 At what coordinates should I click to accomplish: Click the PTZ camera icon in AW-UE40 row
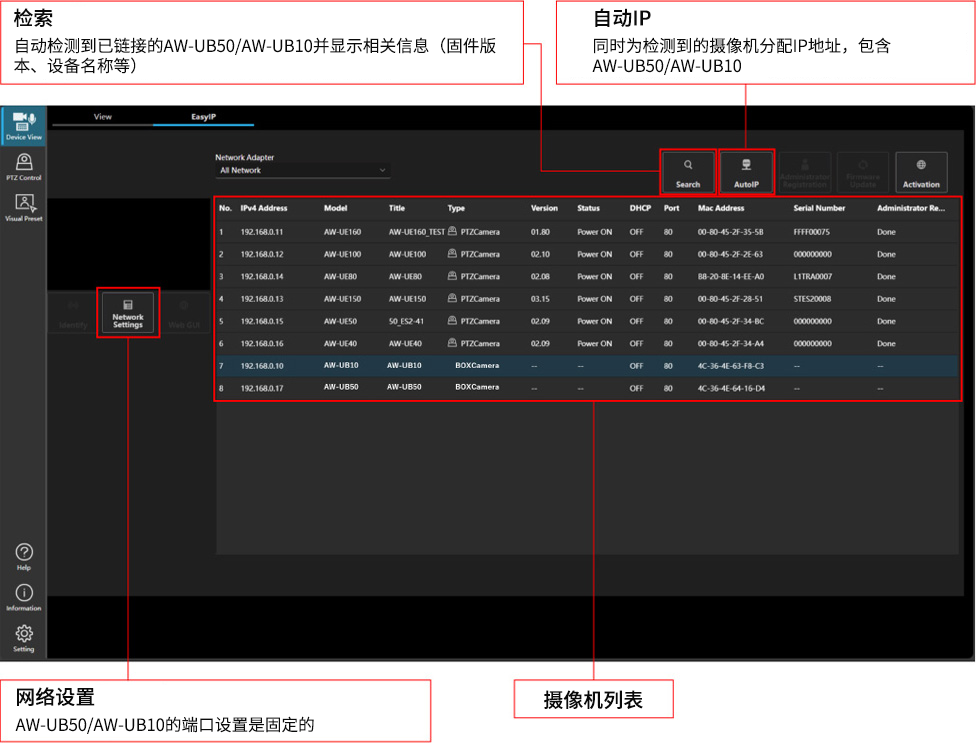(453, 343)
